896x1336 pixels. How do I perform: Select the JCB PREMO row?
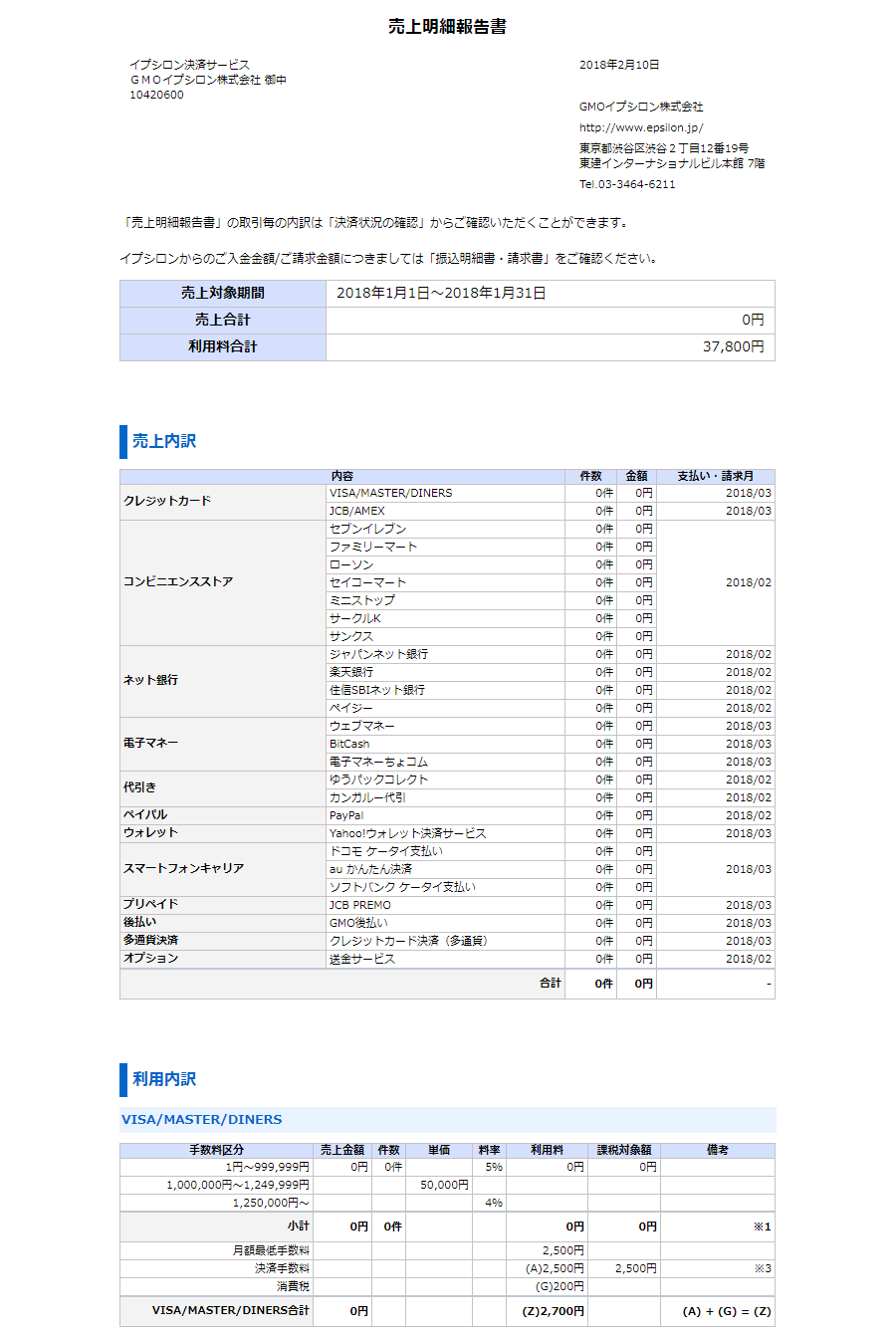(x=551, y=906)
